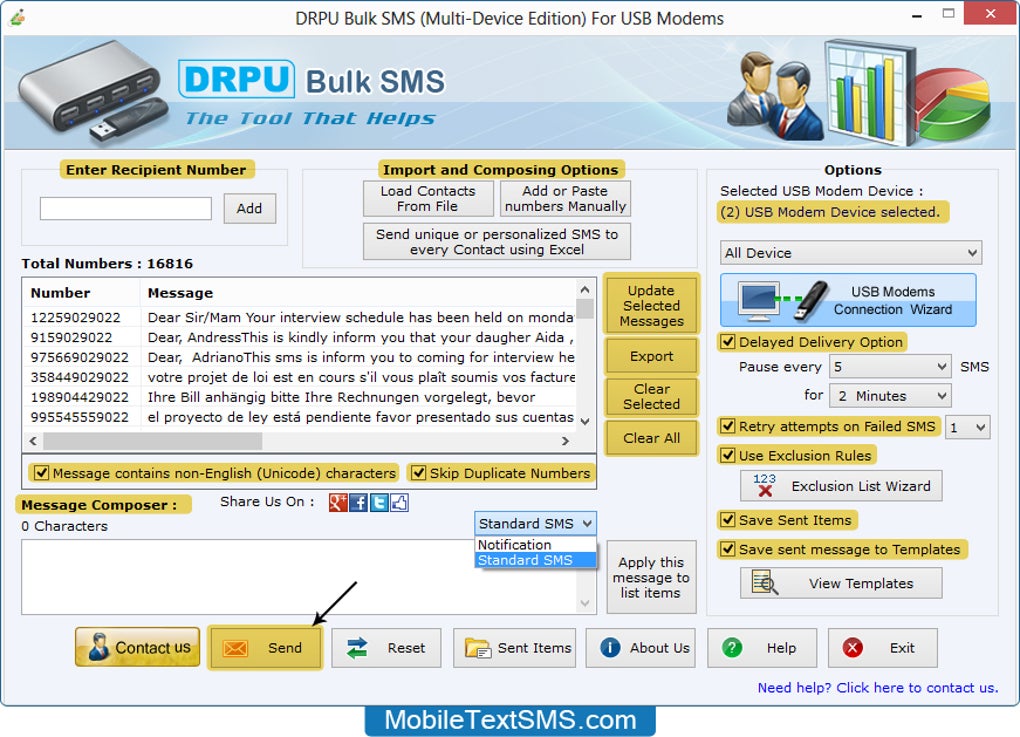The width and height of the screenshot is (1020, 737).
Task: Open the Pause every SMS count dropdown
Action: pyautogui.click(x=890, y=367)
